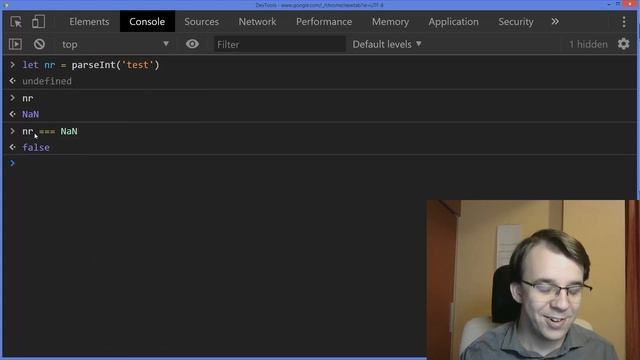Click the 1 hidden messages label
Screen dimensions: 640x360
click(588, 44)
